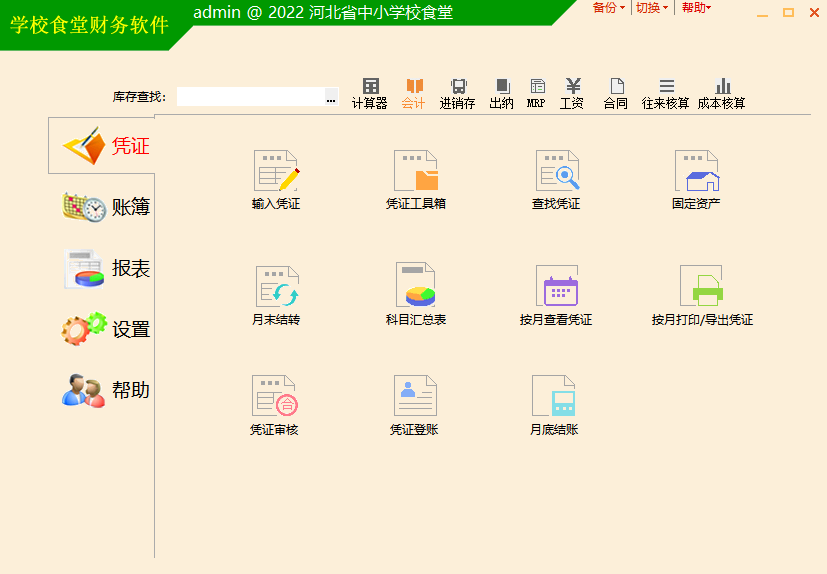
Task: Switch to the 报表 sidebar tab
Action: pos(107,268)
